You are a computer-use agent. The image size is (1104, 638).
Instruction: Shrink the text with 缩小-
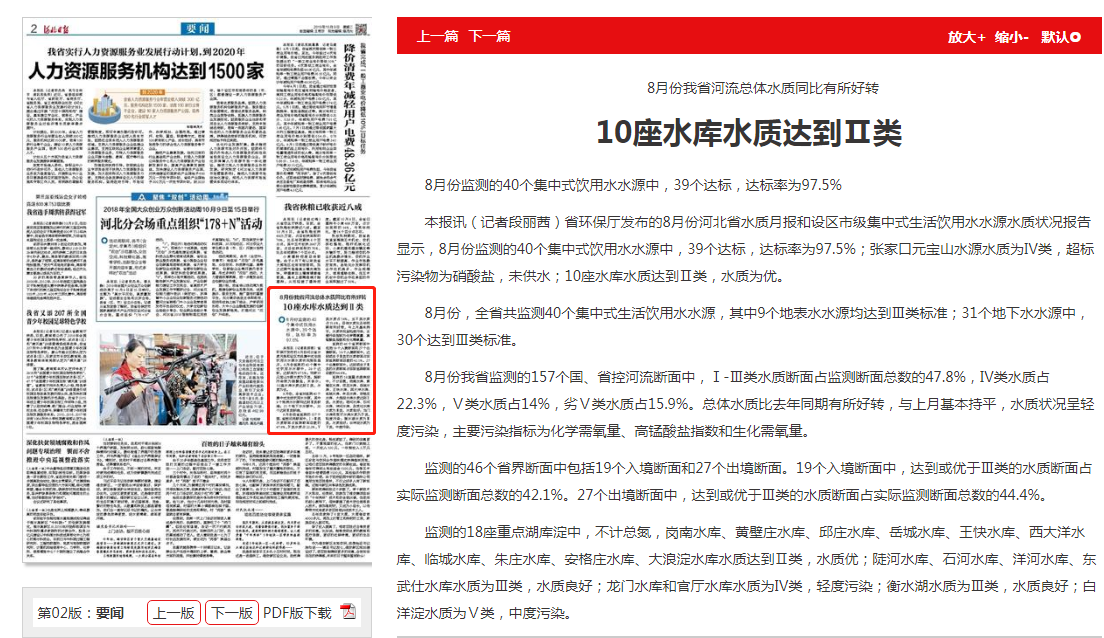click(x=1012, y=37)
